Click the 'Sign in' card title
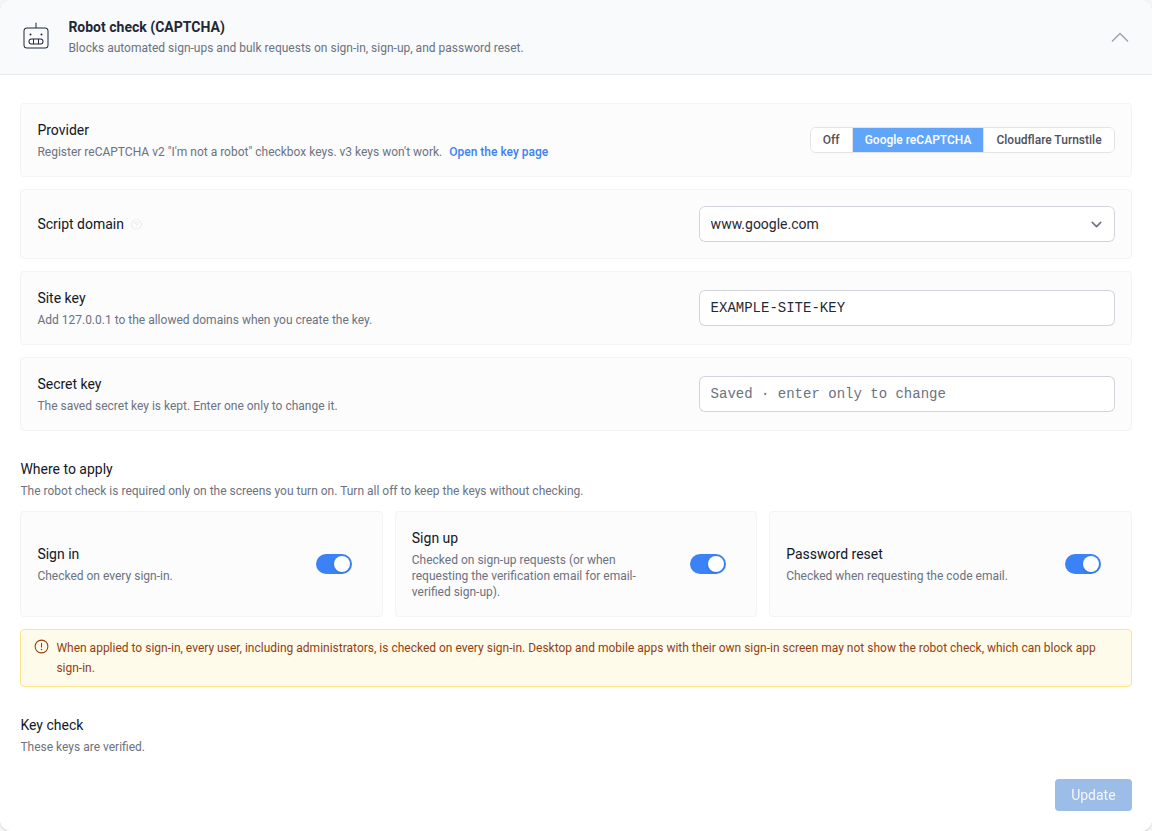Image resolution: width=1152 pixels, height=831 pixels. (x=58, y=554)
